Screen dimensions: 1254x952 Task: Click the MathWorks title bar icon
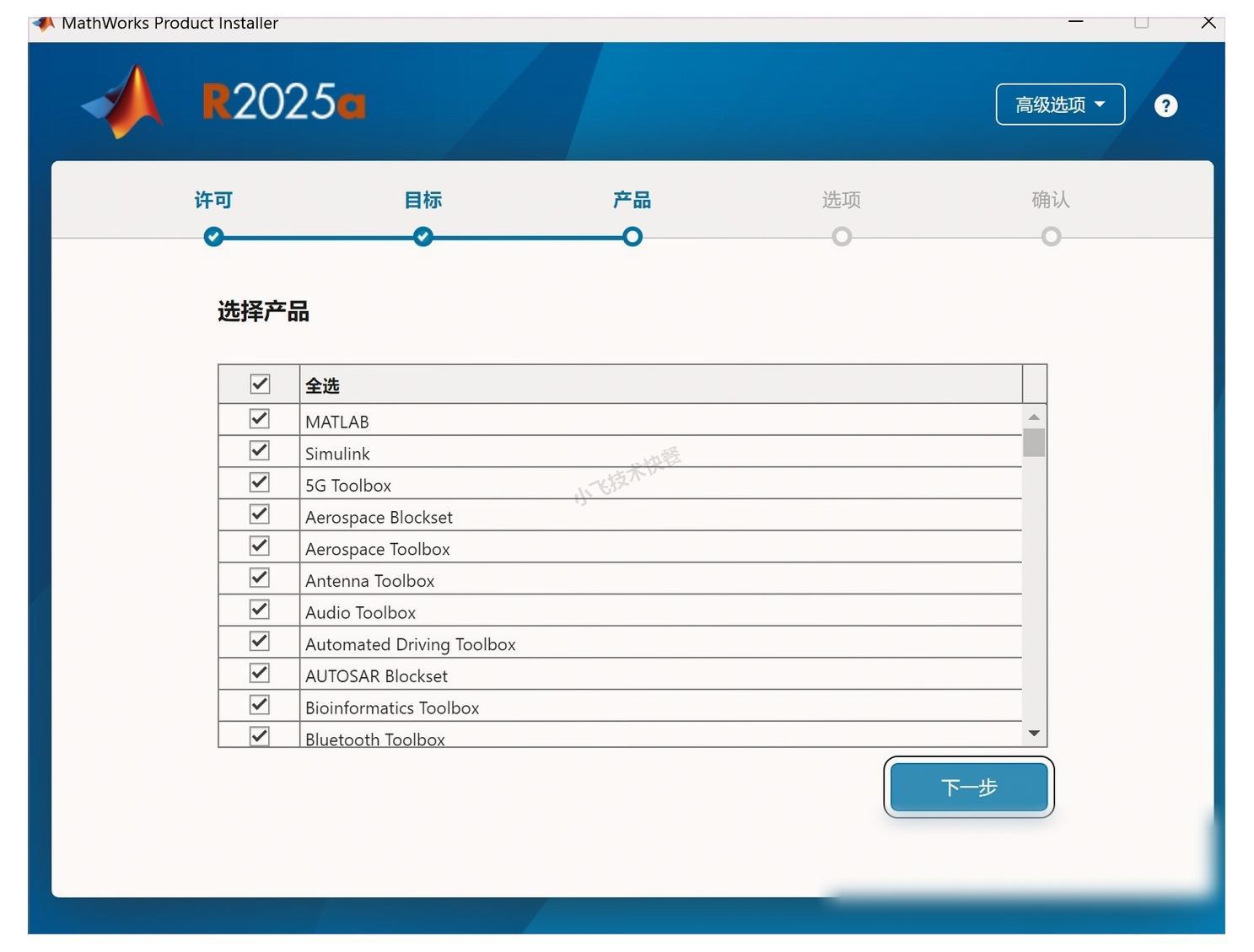coord(44,23)
